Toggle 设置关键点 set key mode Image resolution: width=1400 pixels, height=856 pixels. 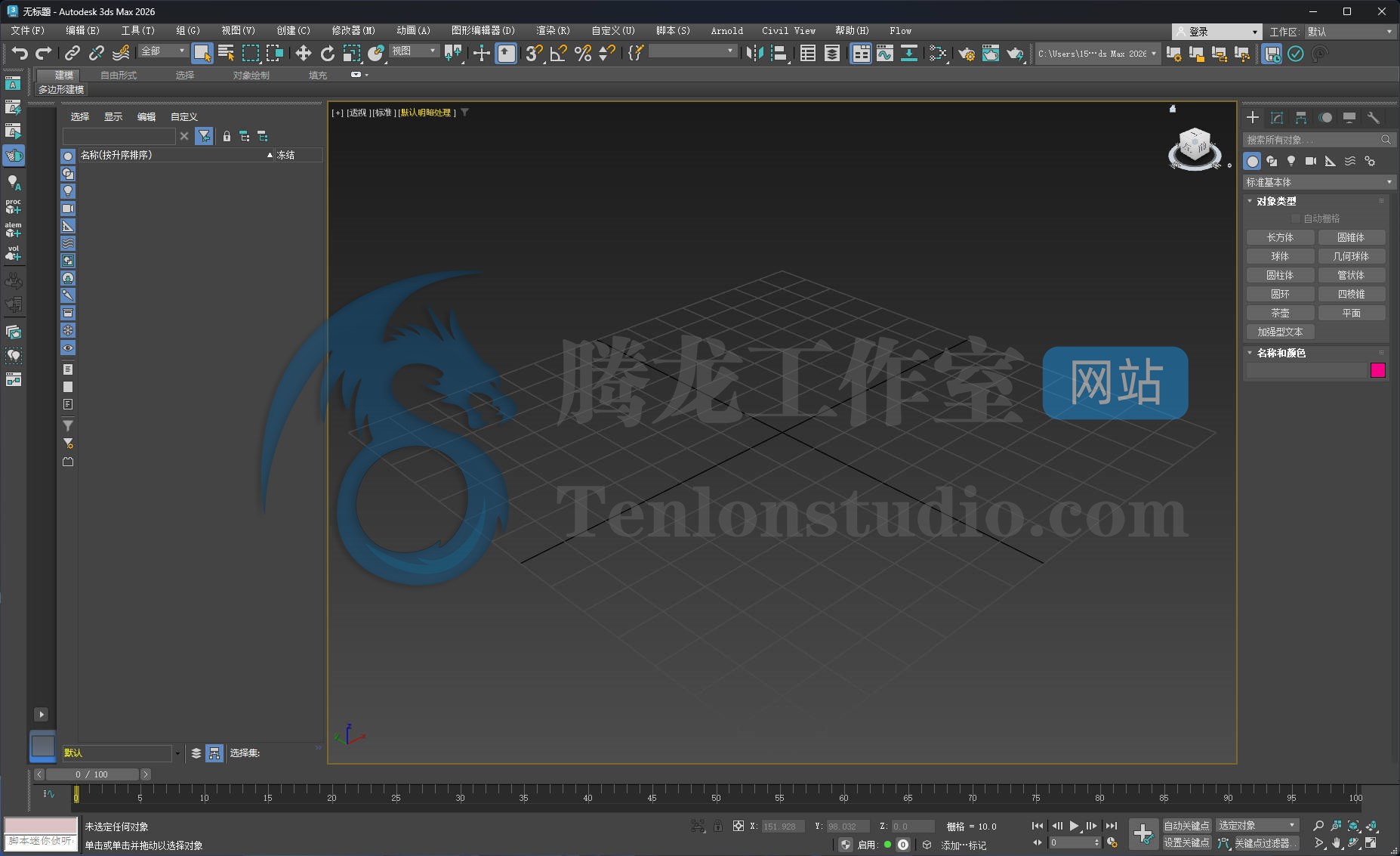point(1186,842)
